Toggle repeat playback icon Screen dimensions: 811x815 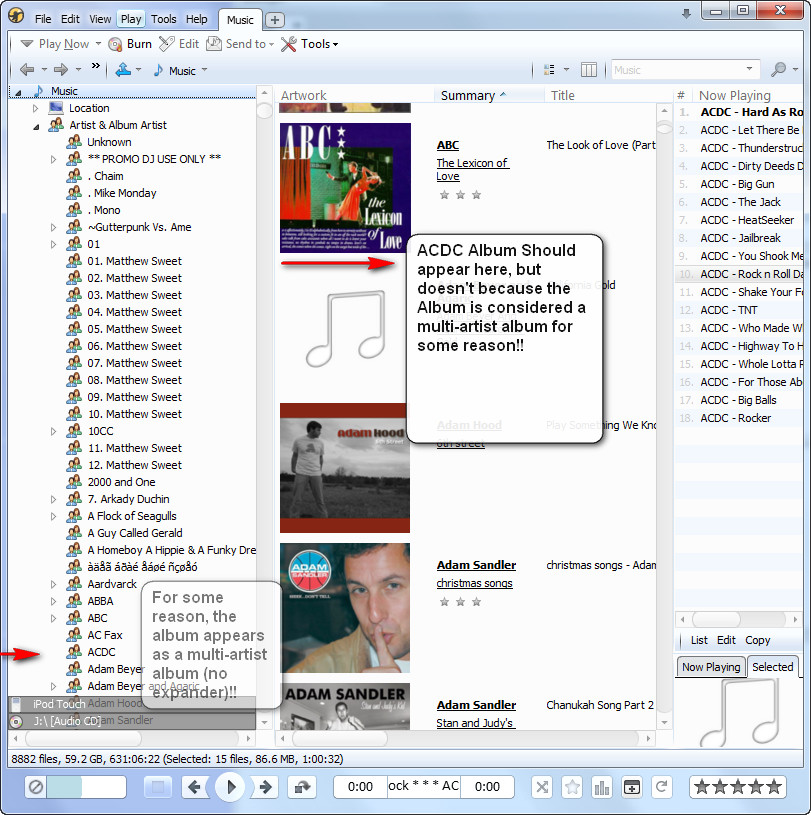tap(661, 787)
